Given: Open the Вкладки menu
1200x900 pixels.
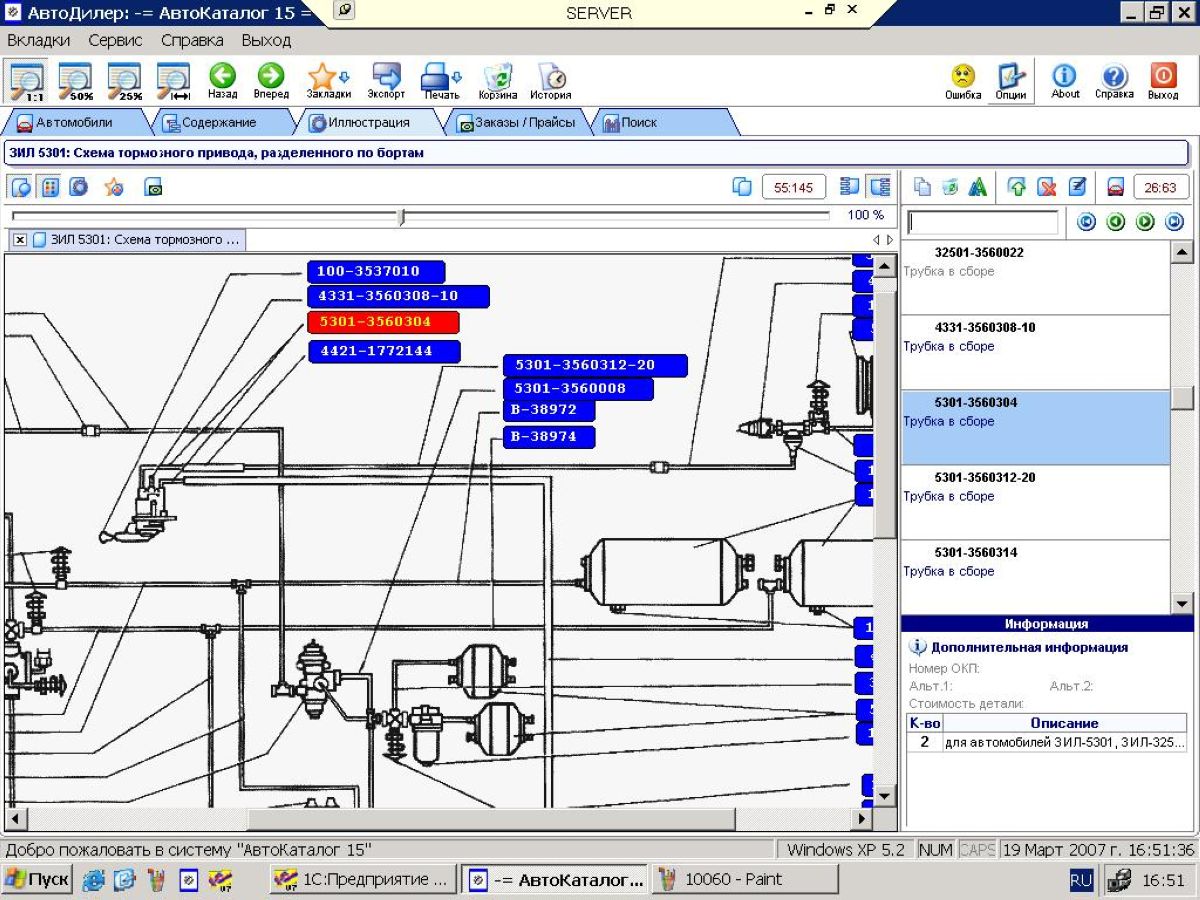Looking at the screenshot, I should [39, 40].
